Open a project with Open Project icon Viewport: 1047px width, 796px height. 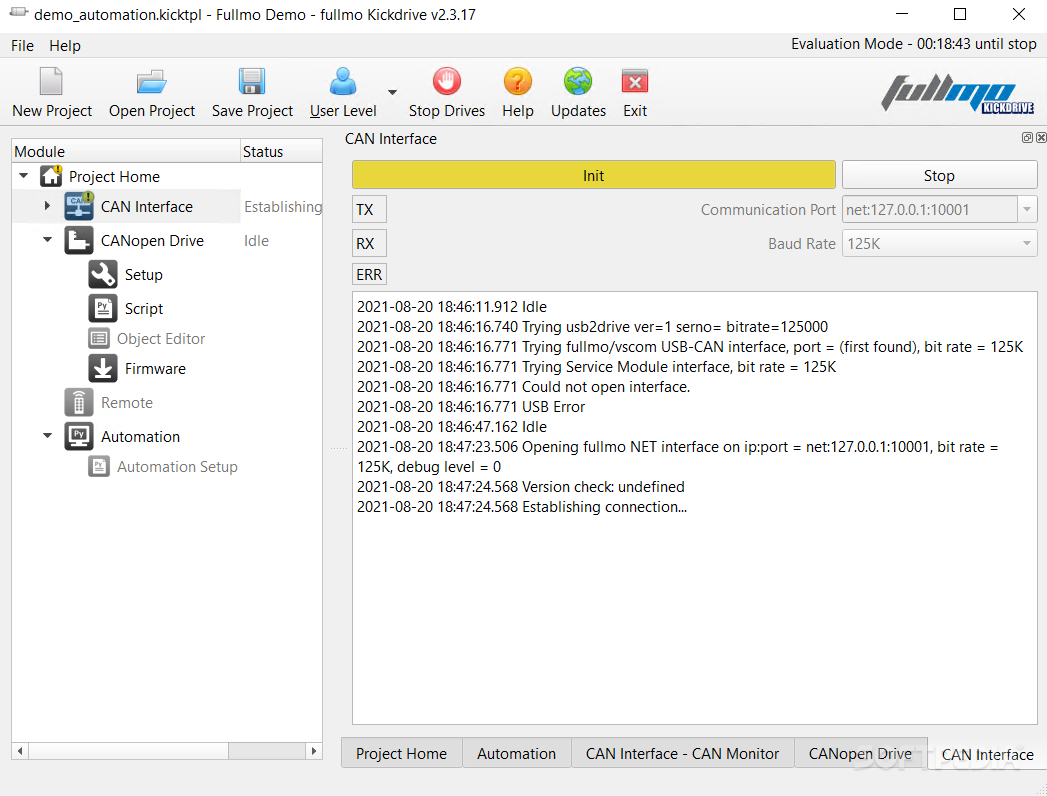click(152, 82)
